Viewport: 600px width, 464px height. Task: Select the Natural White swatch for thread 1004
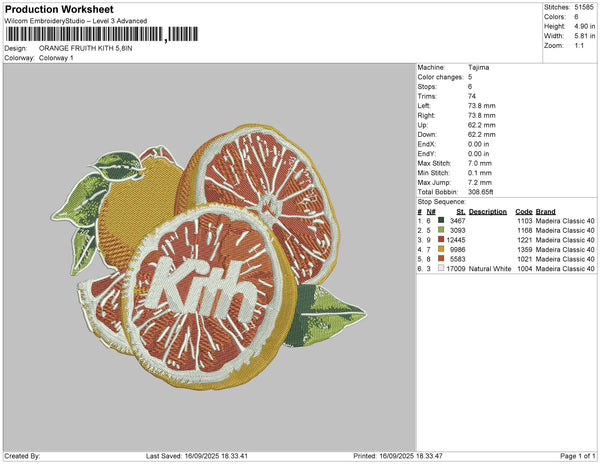coord(441,268)
